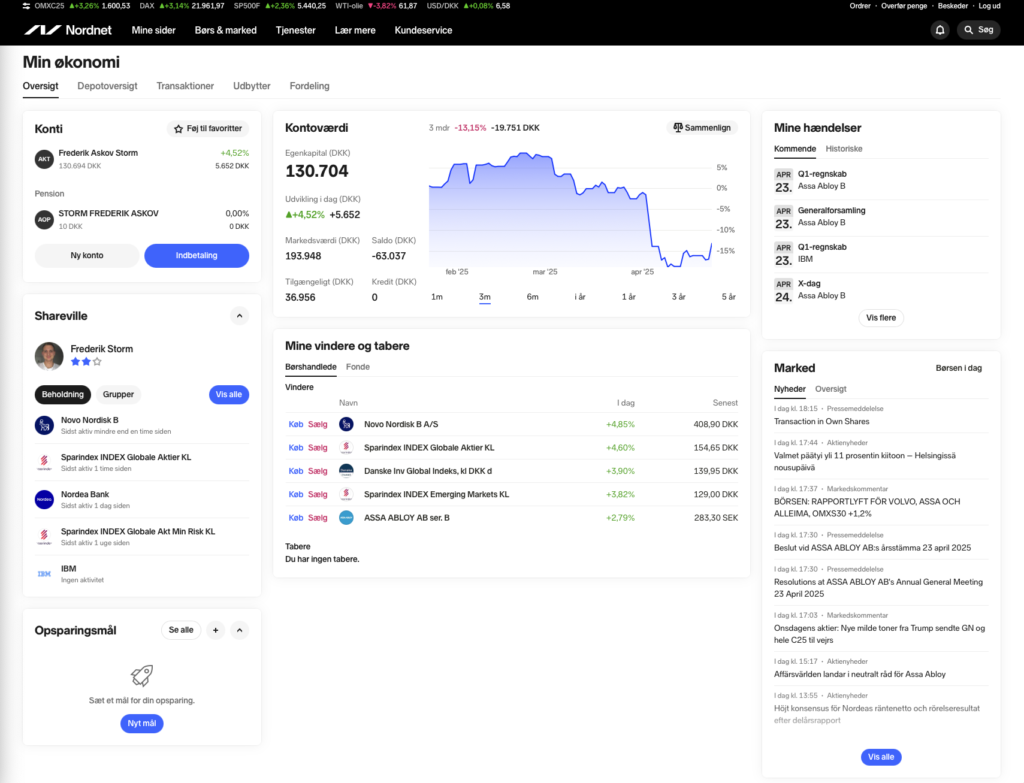
Task: Open the Historiske tab in Mine hændelser
Action: 846,148
